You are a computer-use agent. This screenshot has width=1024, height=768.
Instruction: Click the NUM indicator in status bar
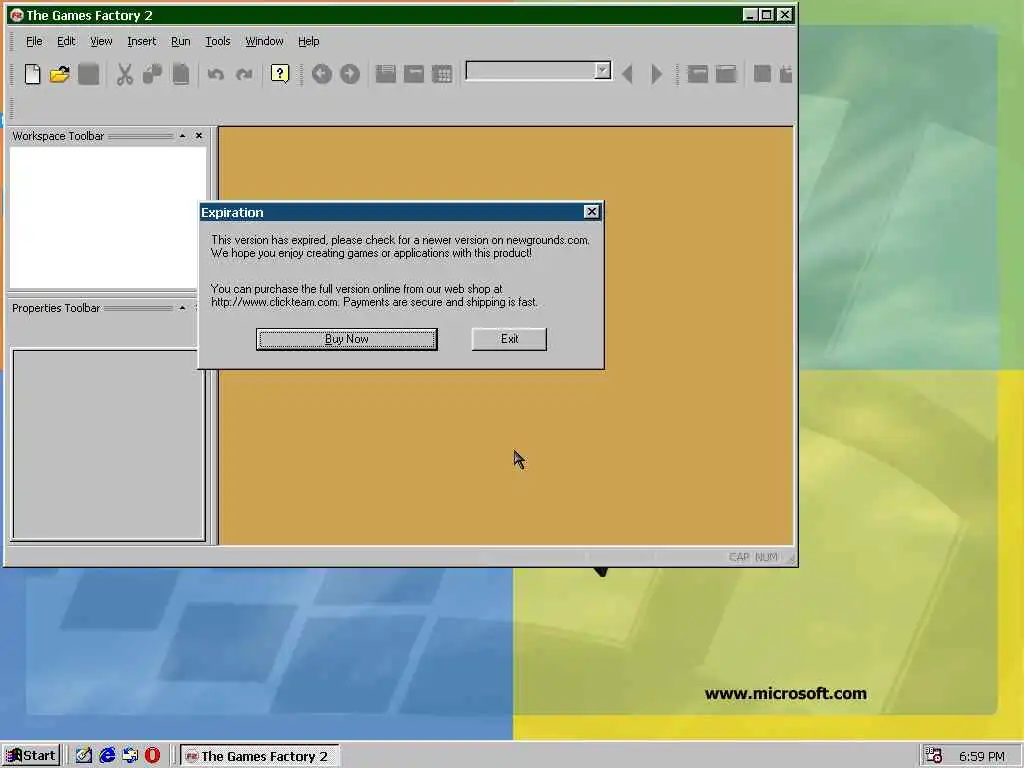pyautogui.click(x=766, y=557)
